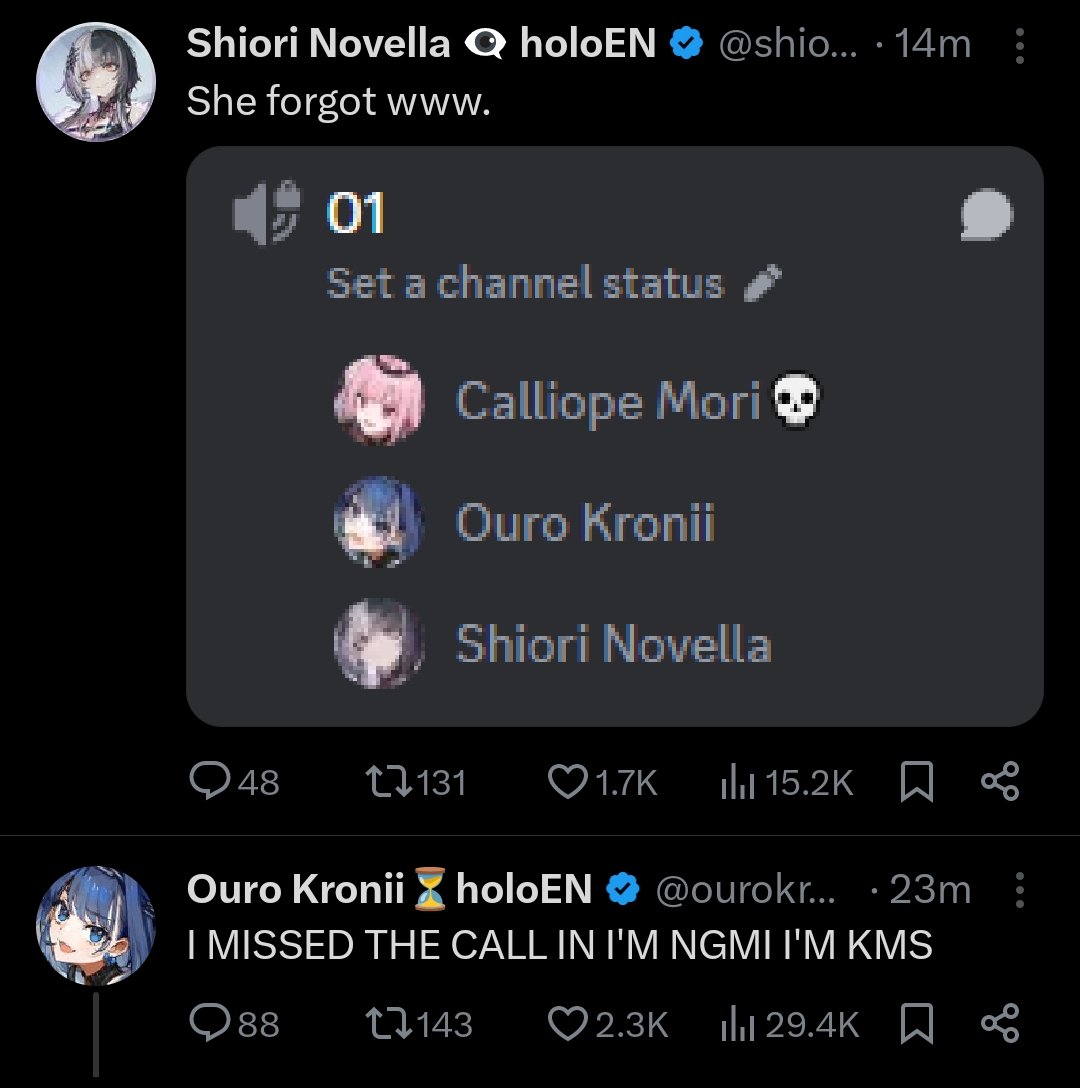Share Shiori Novella's tweet
Screen dimensions: 1080x1088
coord(999,781)
